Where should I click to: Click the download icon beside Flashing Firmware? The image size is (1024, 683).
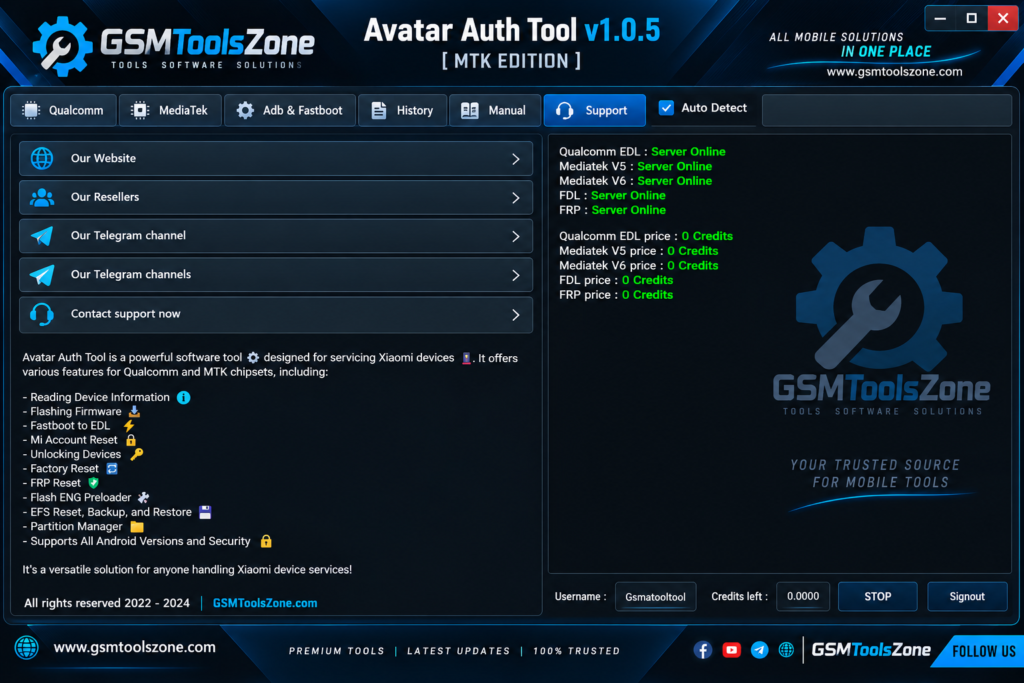tap(134, 411)
